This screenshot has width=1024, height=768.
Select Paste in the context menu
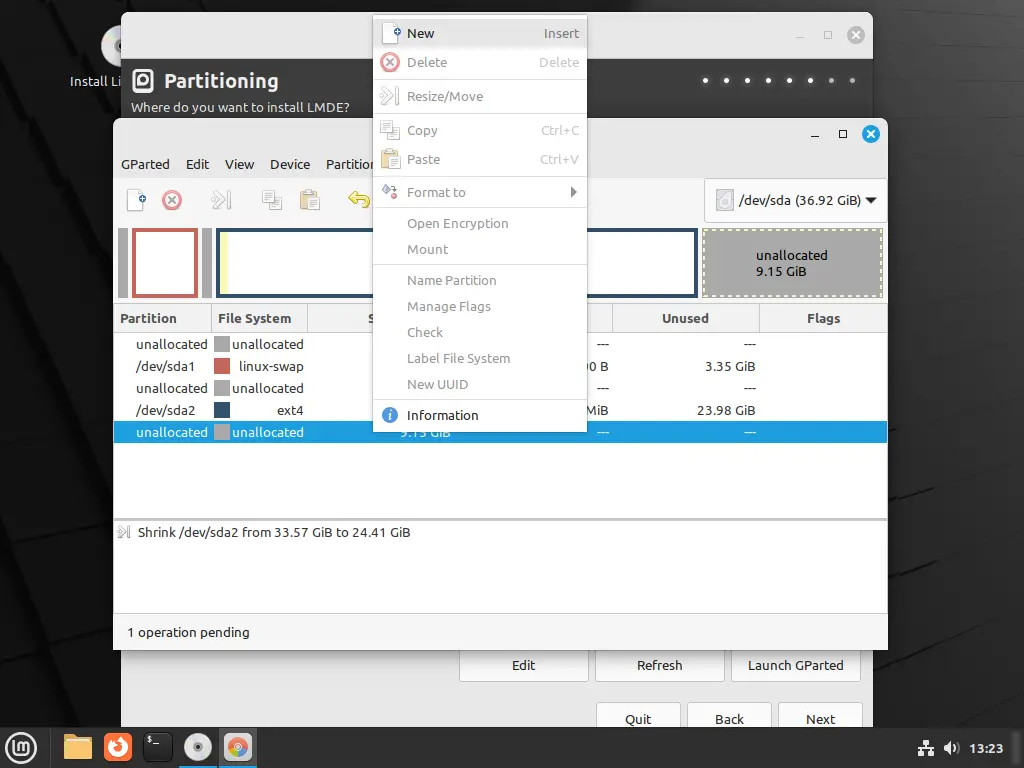(x=480, y=159)
